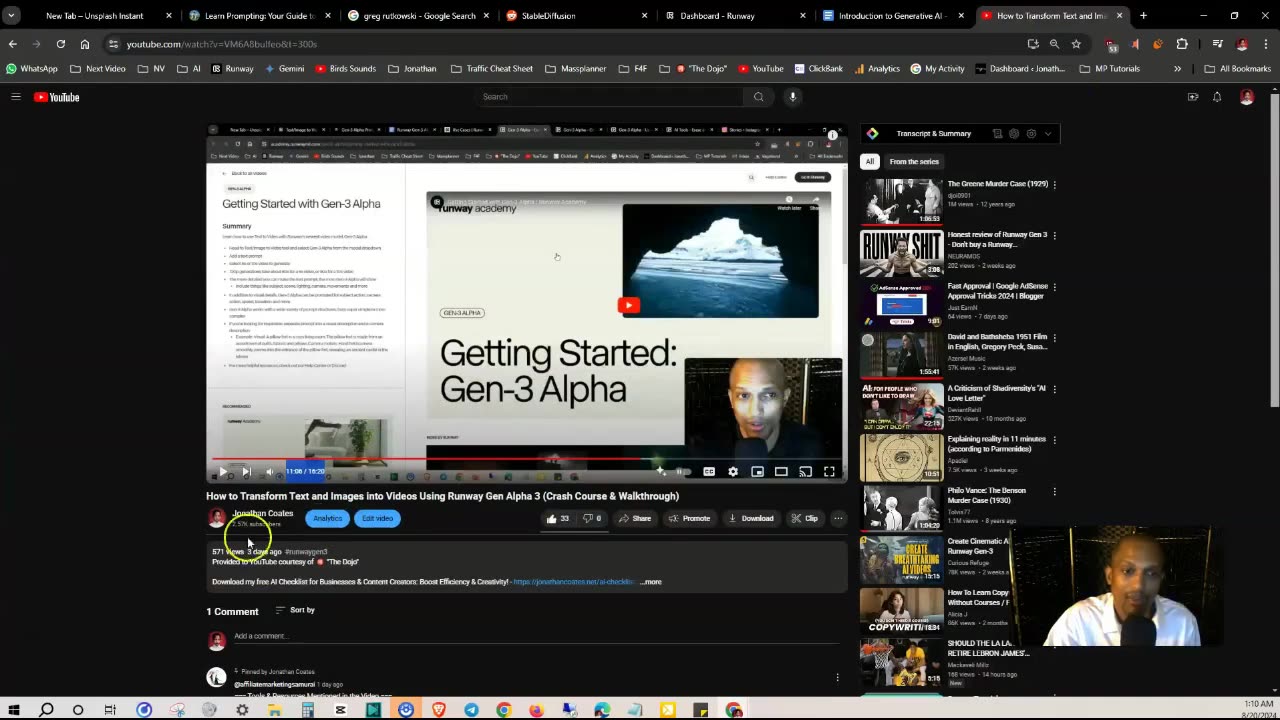
Task: Dislike the video with thumbs down
Action: coord(592,518)
